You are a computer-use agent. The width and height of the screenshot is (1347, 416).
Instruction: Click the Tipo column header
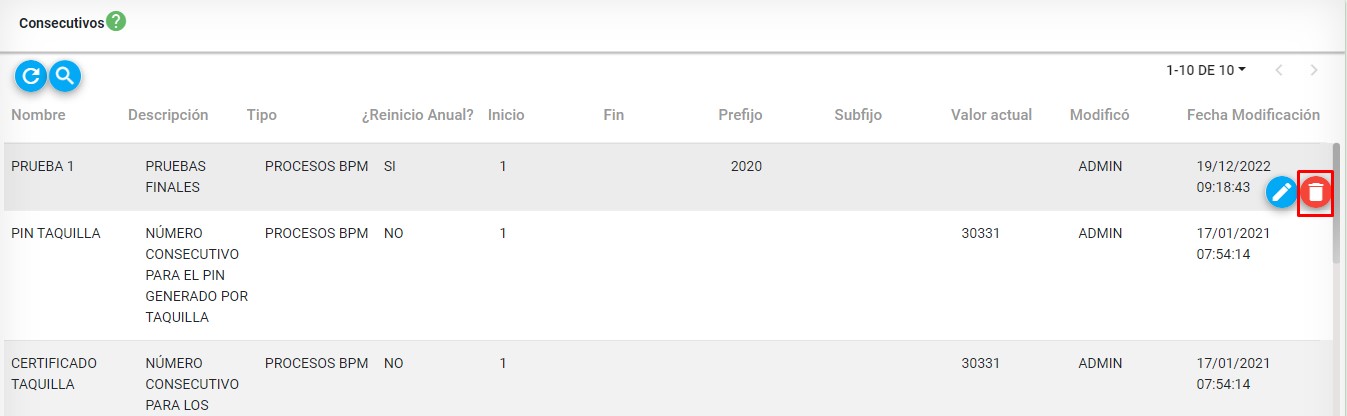pyautogui.click(x=262, y=115)
